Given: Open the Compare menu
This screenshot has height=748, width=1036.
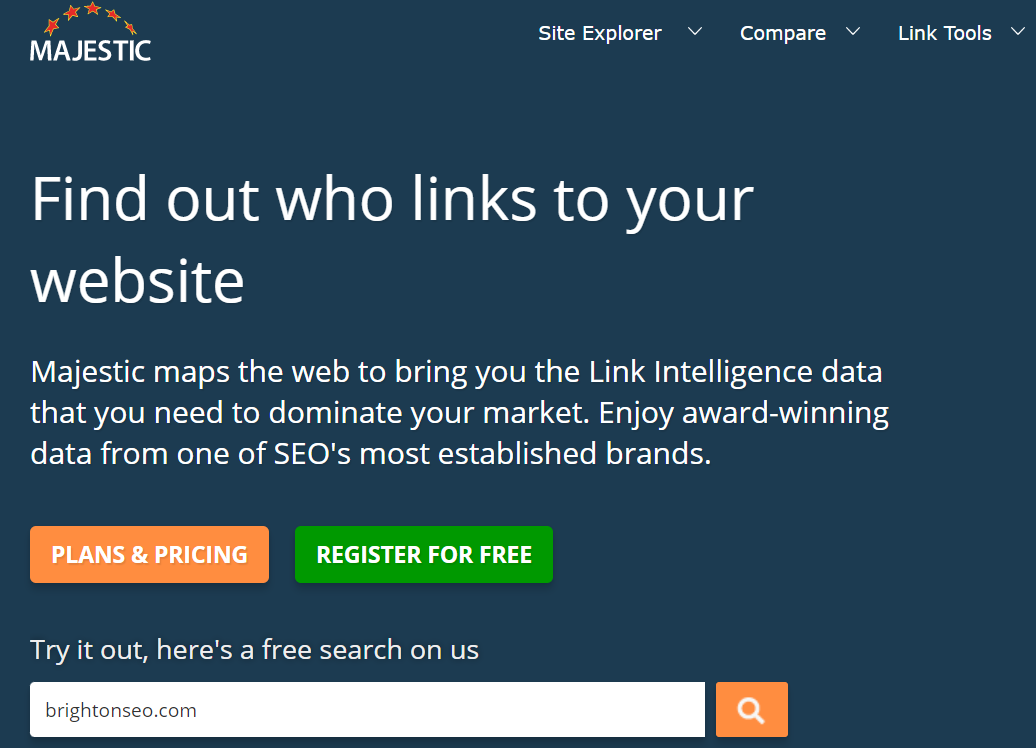Looking at the screenshot, I should point(782,33).
